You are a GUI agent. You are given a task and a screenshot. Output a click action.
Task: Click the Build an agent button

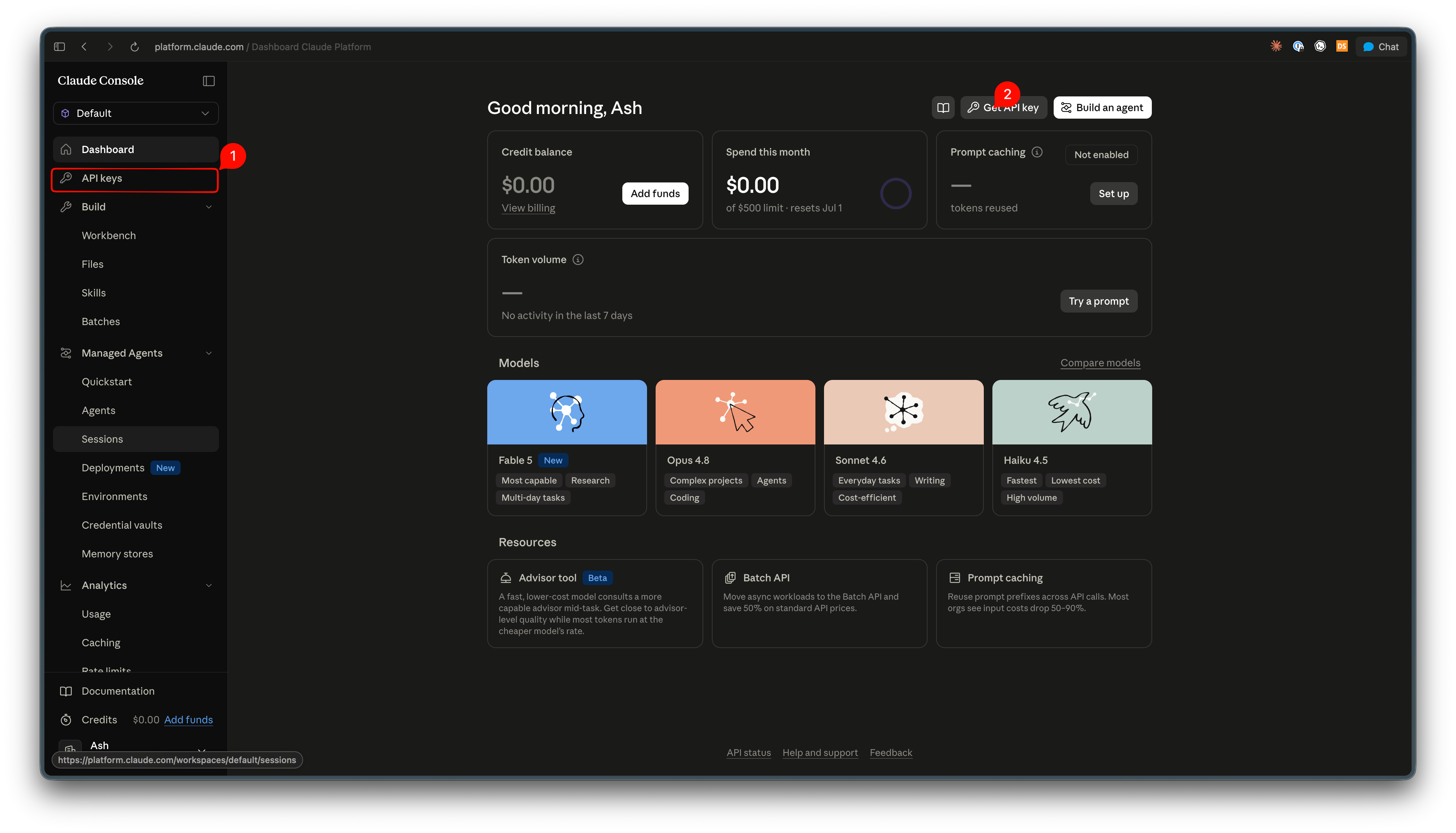(x=1102, y=108)
